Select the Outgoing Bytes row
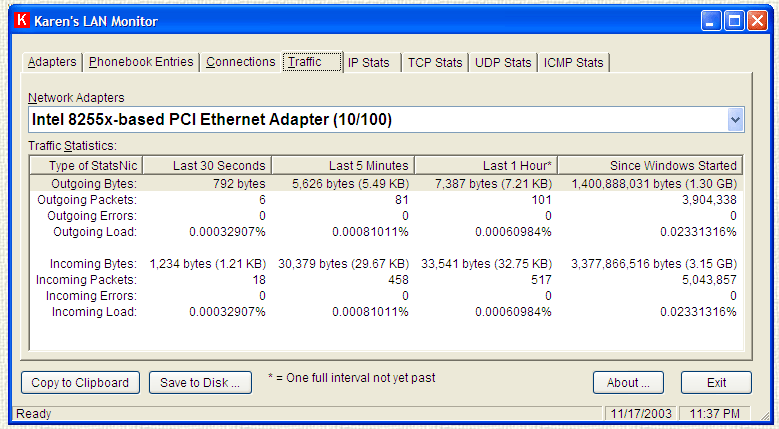This screenshot has height=429, width=779. click(x=385, y=183)
